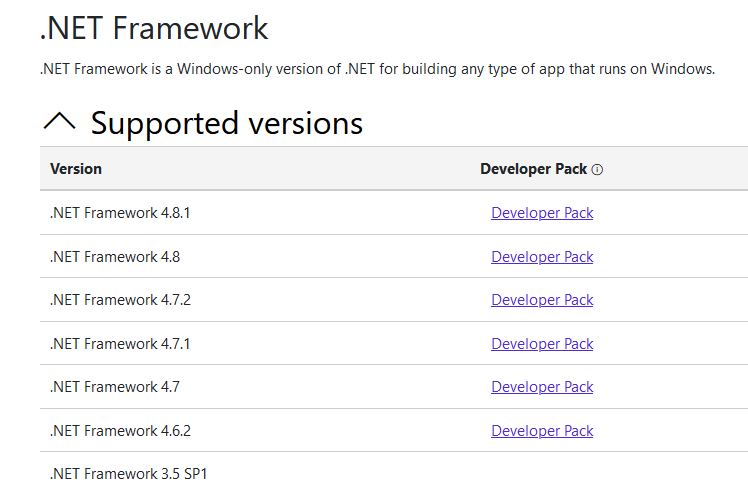Select the .NET Framework 4.8 version text

[115, 257]
